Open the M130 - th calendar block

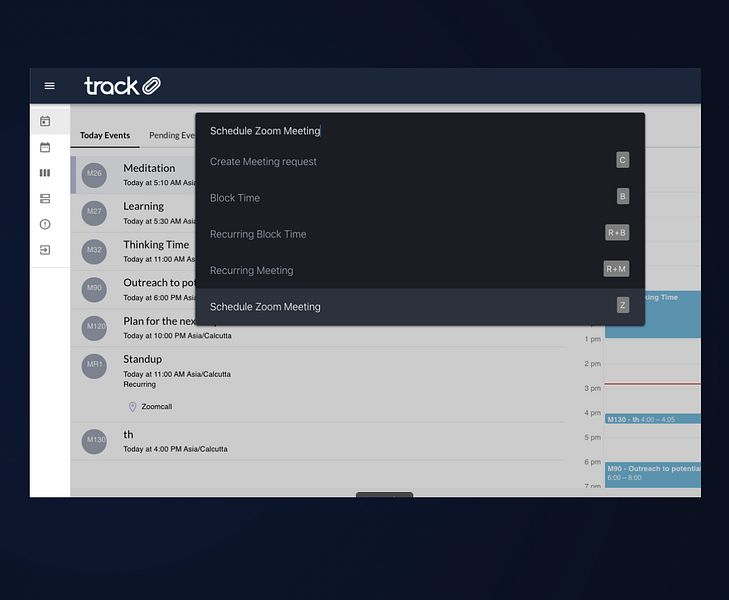(x=653, y=419)
